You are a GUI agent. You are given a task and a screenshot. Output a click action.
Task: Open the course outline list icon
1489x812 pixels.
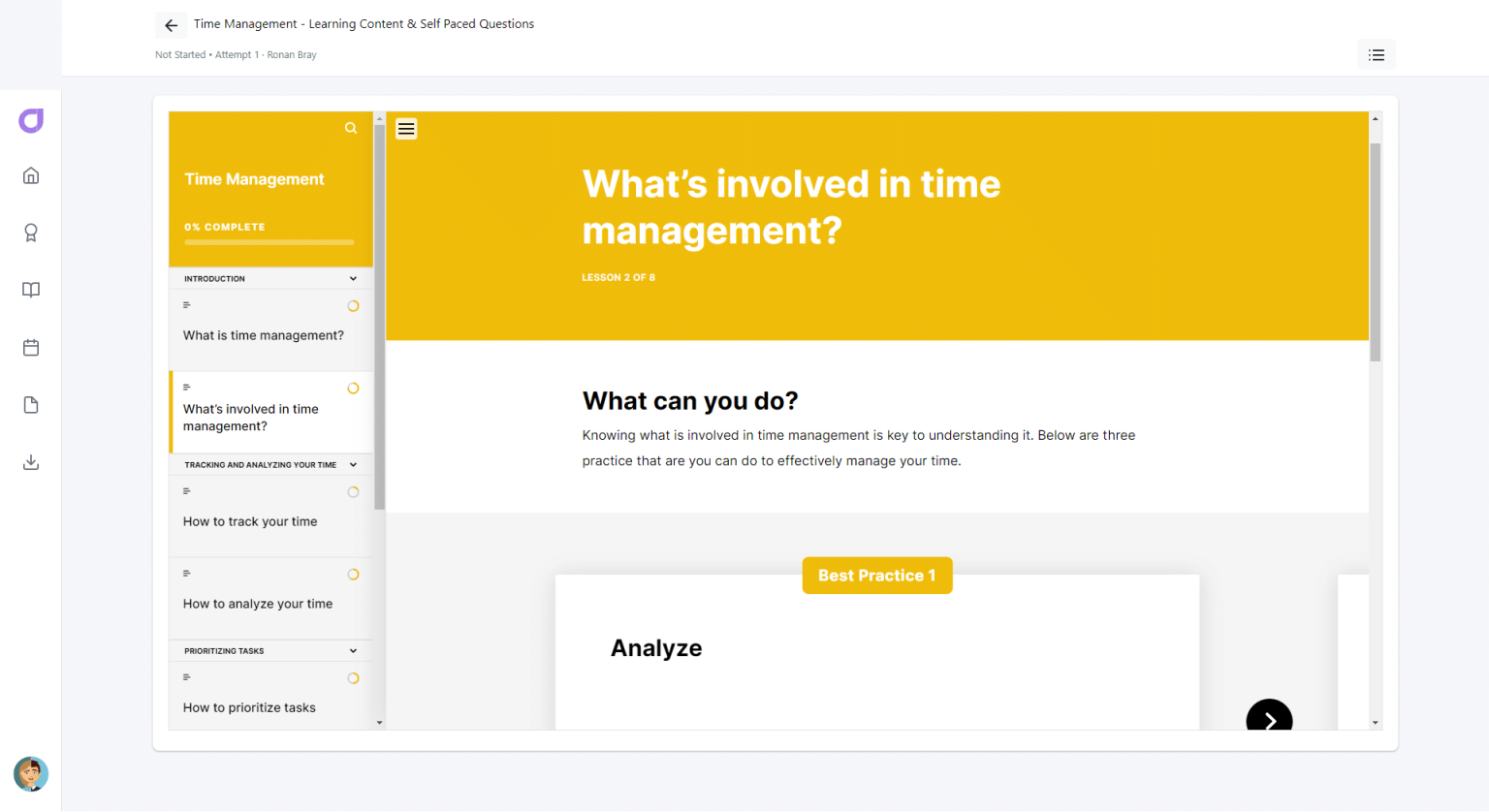tap(1376, 55)
